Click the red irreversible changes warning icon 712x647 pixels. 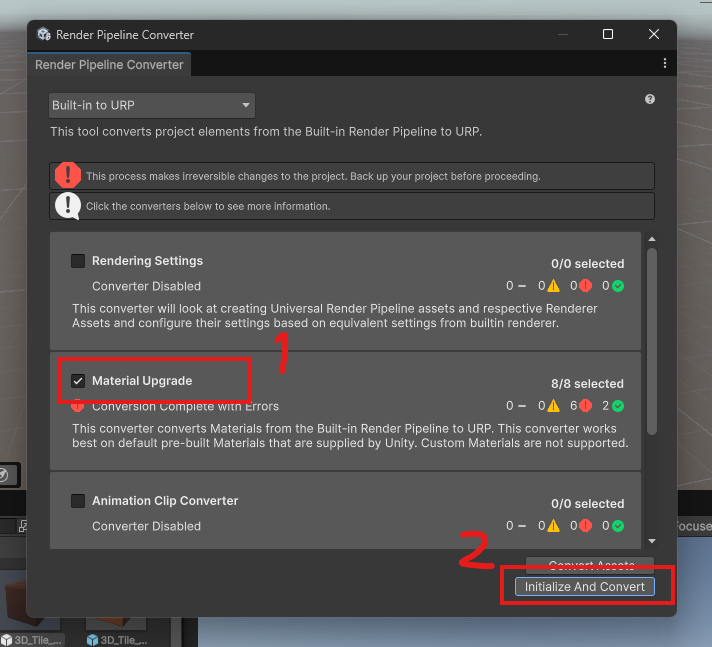pyautogui.click(x=68, y=176)
